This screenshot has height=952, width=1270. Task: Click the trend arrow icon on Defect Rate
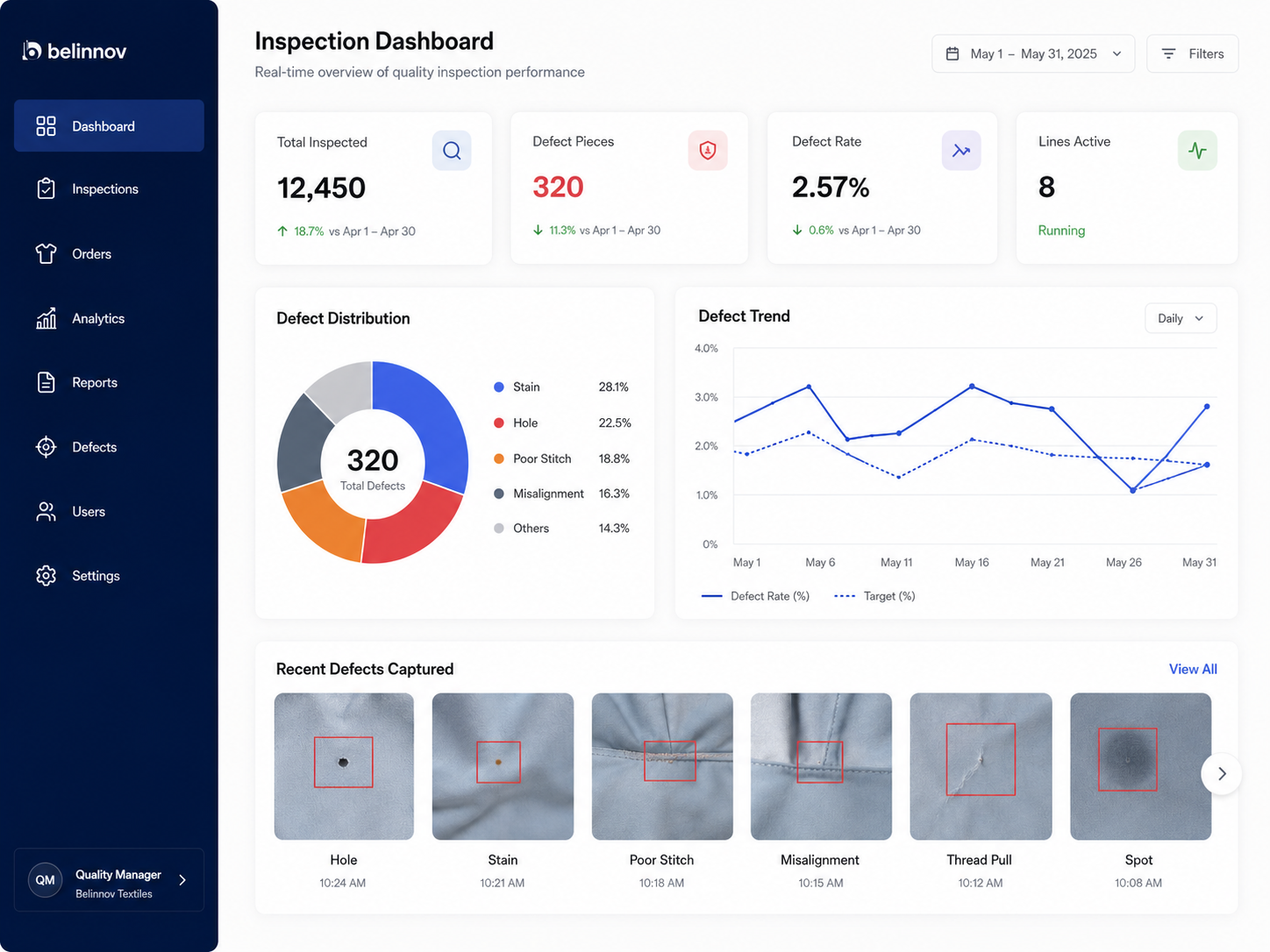[x=961, y=151]
